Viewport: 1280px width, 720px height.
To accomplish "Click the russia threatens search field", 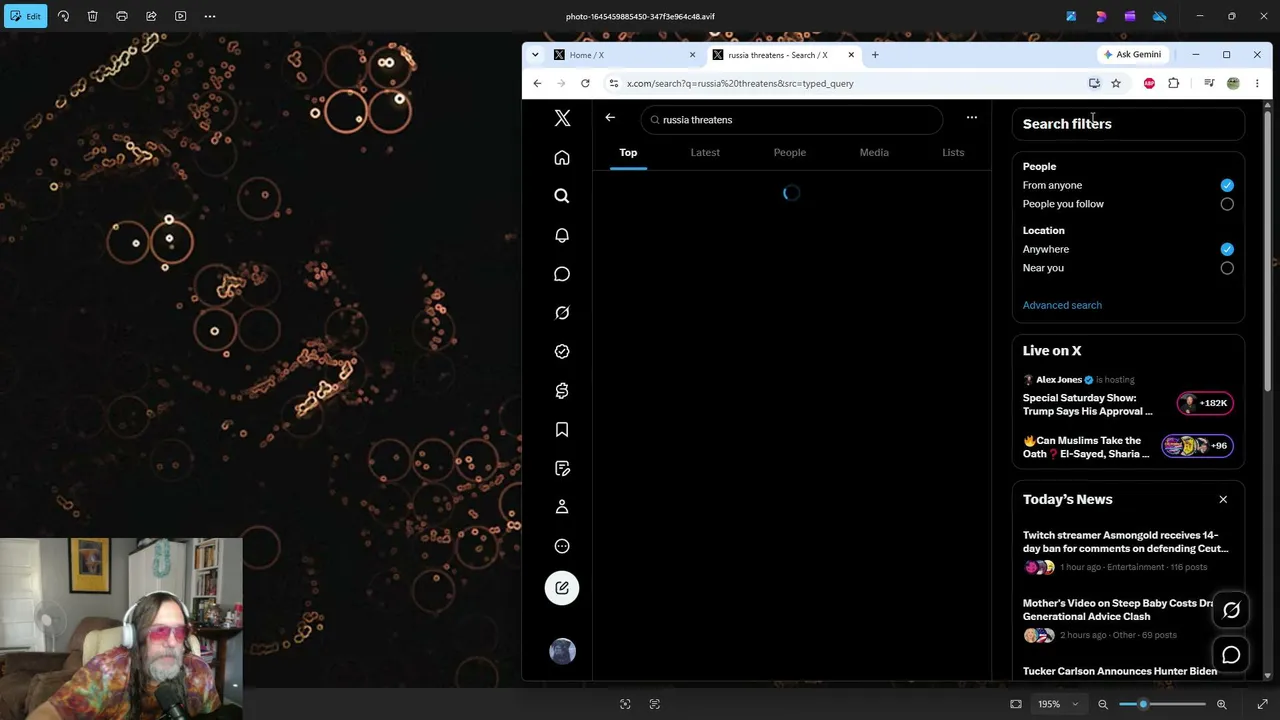I will pyautogui.click(x=792, y=120).
